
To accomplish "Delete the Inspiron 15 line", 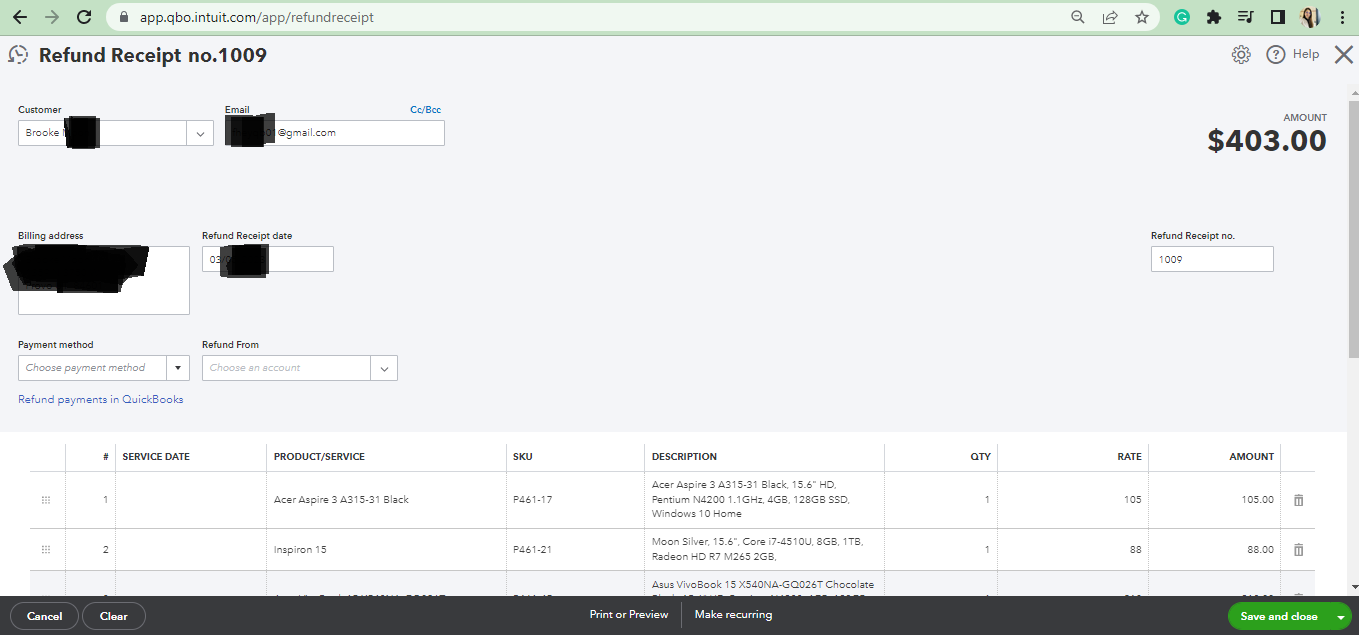I will coord(1299,550).
